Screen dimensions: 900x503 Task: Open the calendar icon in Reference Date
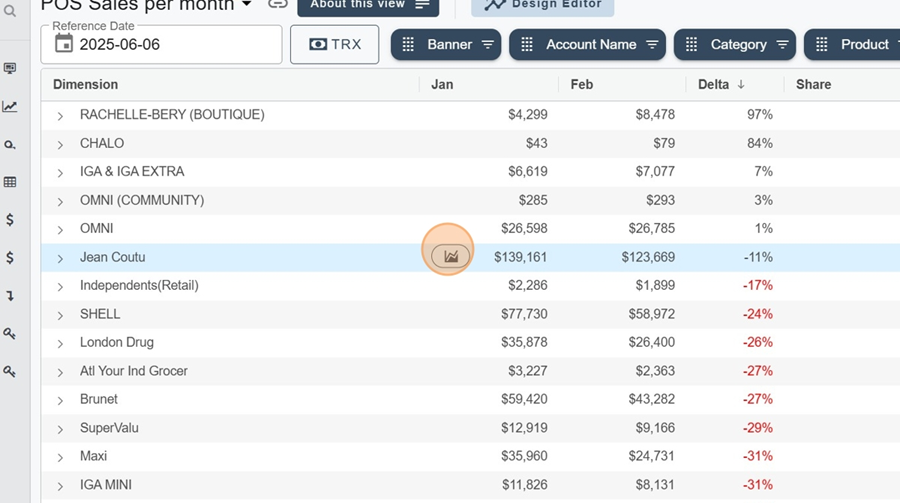click(64, 44)
